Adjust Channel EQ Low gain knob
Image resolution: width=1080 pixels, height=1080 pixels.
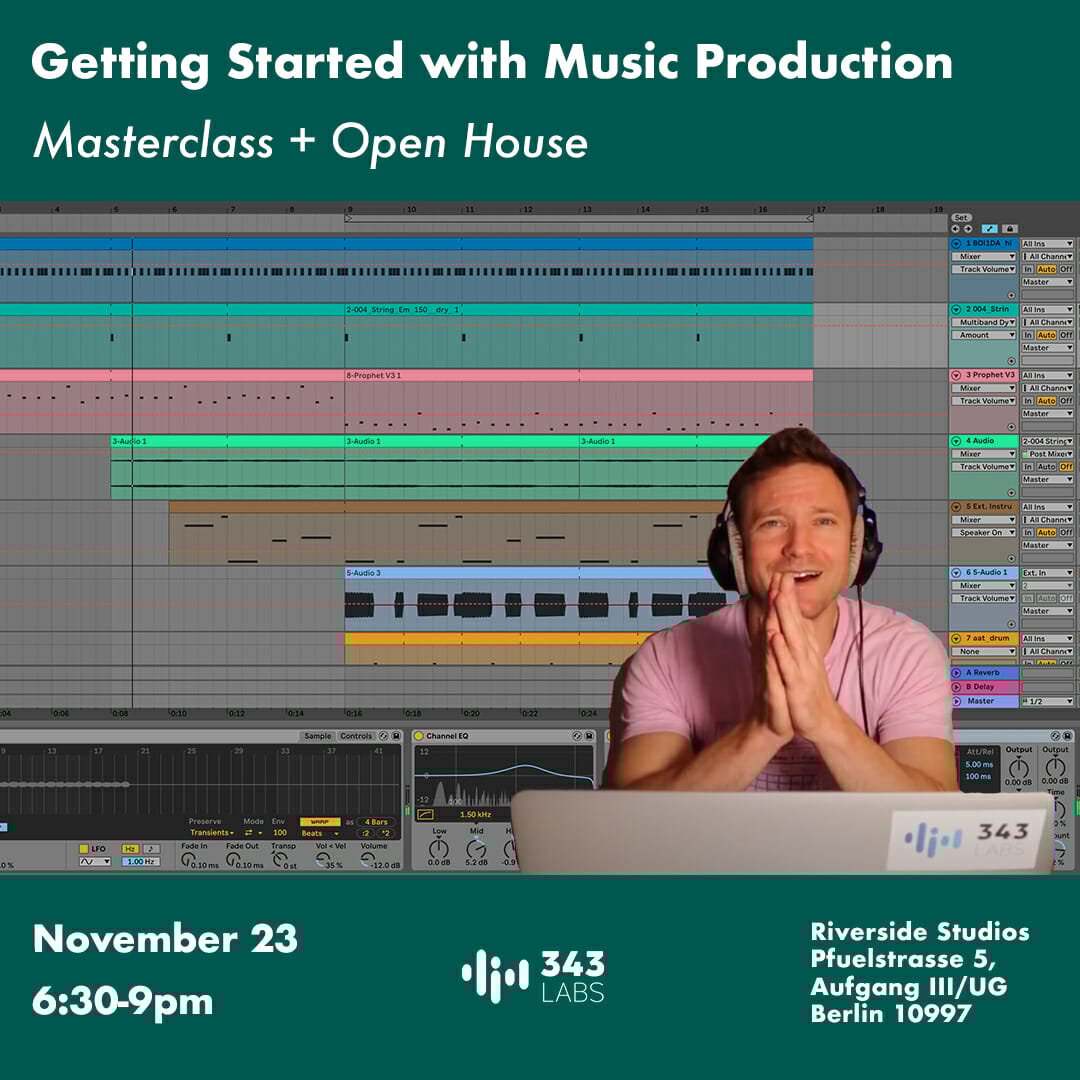pyautogui.click(x=439, y=849)
